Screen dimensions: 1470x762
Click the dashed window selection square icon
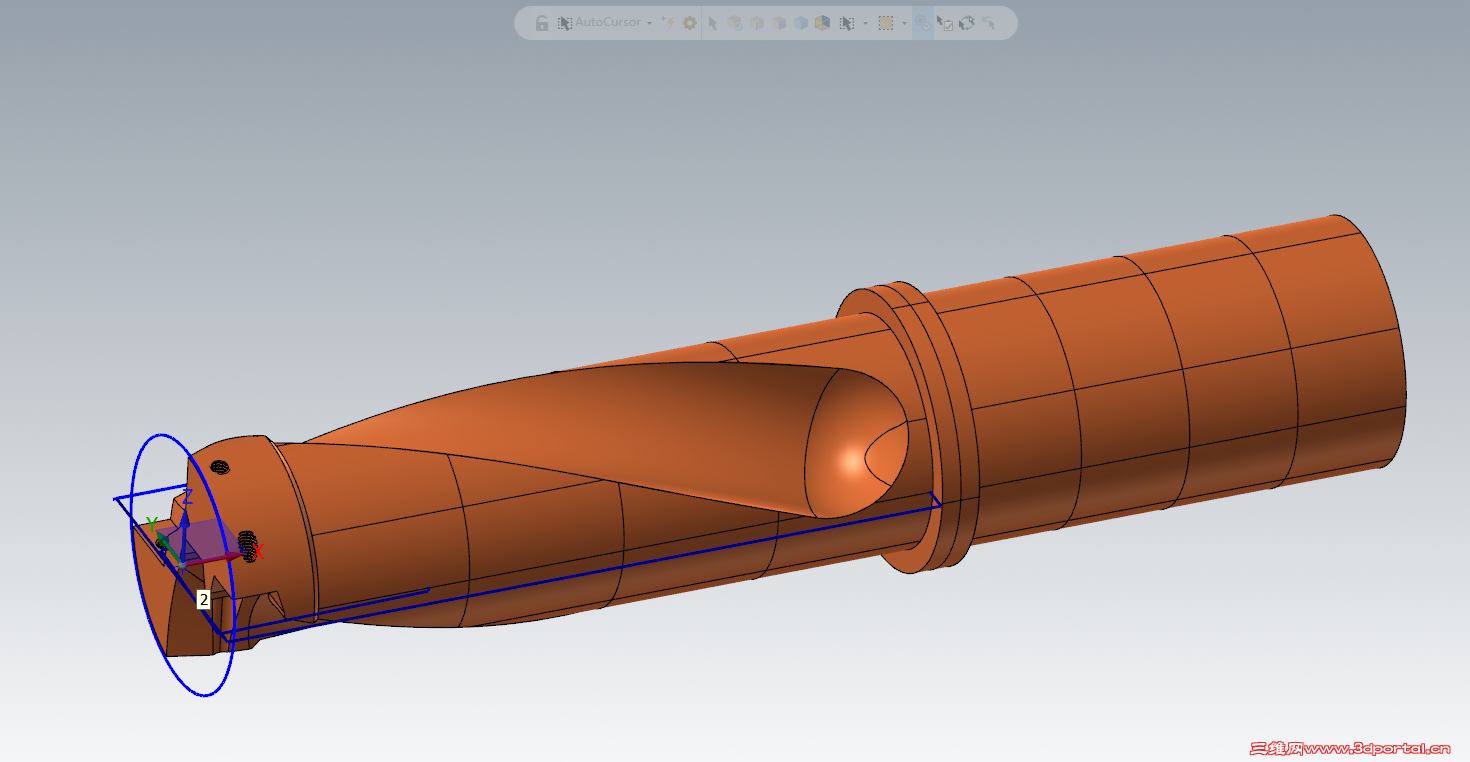[885, 23]
